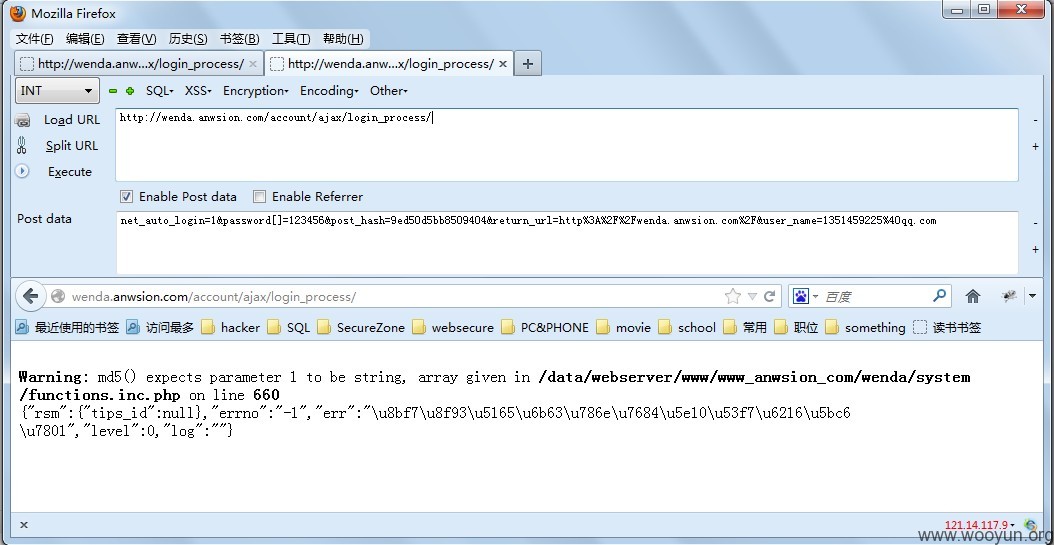Viewport: 1054px width, 545px height.
Task: Close the first login_process tab
Action: click(x=253, y=64)
